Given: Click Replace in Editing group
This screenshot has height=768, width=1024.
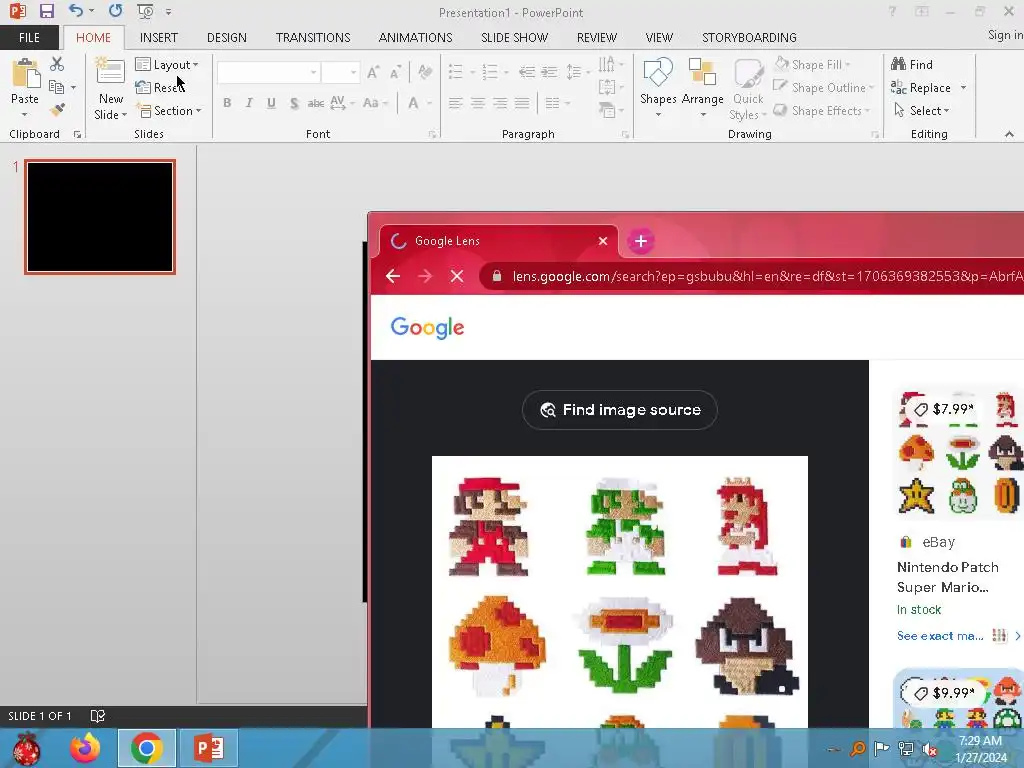Looking at the screenshot, I should 921,88.
